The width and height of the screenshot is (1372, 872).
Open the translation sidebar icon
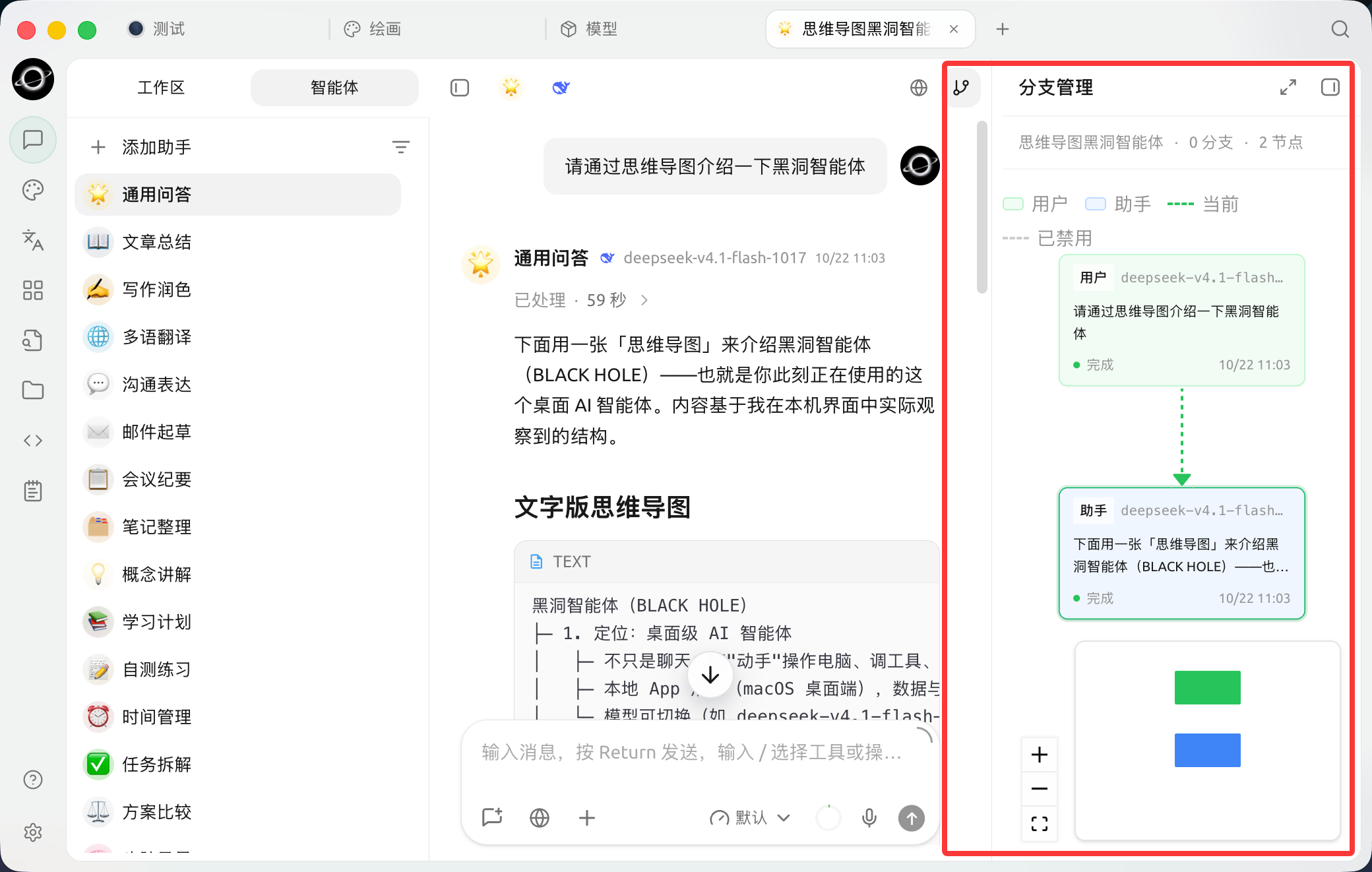33,240
